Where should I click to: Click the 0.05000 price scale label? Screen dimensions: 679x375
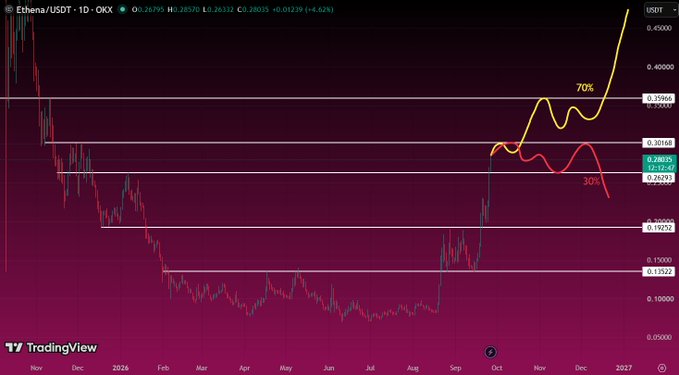click(x=660, y=337)
